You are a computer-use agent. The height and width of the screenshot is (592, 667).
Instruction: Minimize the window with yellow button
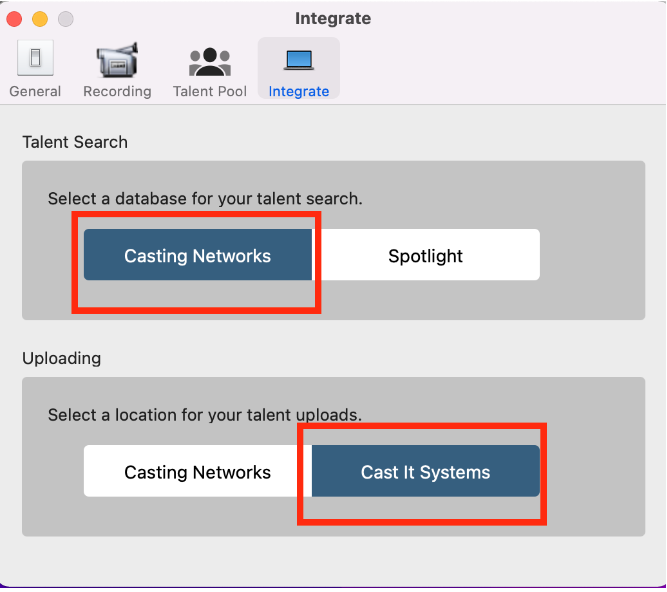click(40, 19)
